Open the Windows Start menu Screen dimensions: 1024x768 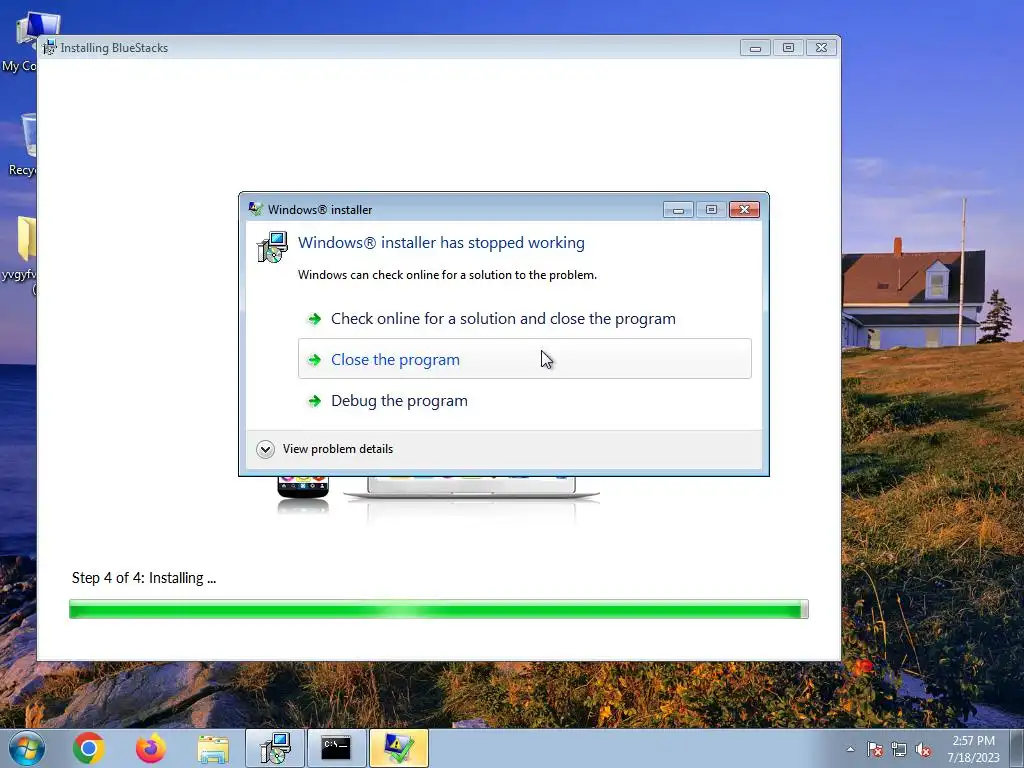click(27, 748)
